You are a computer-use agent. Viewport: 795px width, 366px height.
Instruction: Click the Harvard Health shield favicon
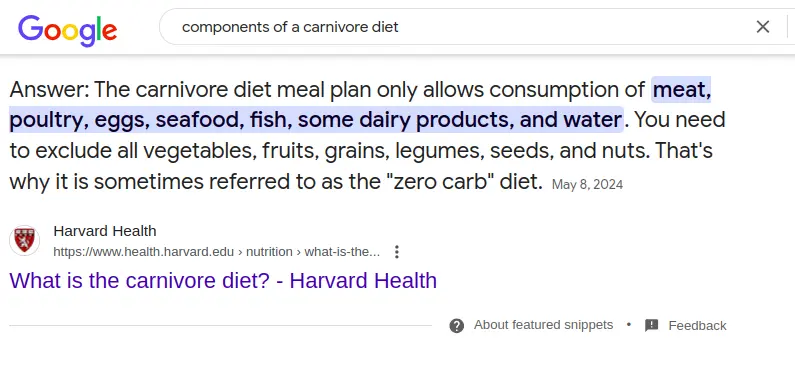(x=24, y=240)
